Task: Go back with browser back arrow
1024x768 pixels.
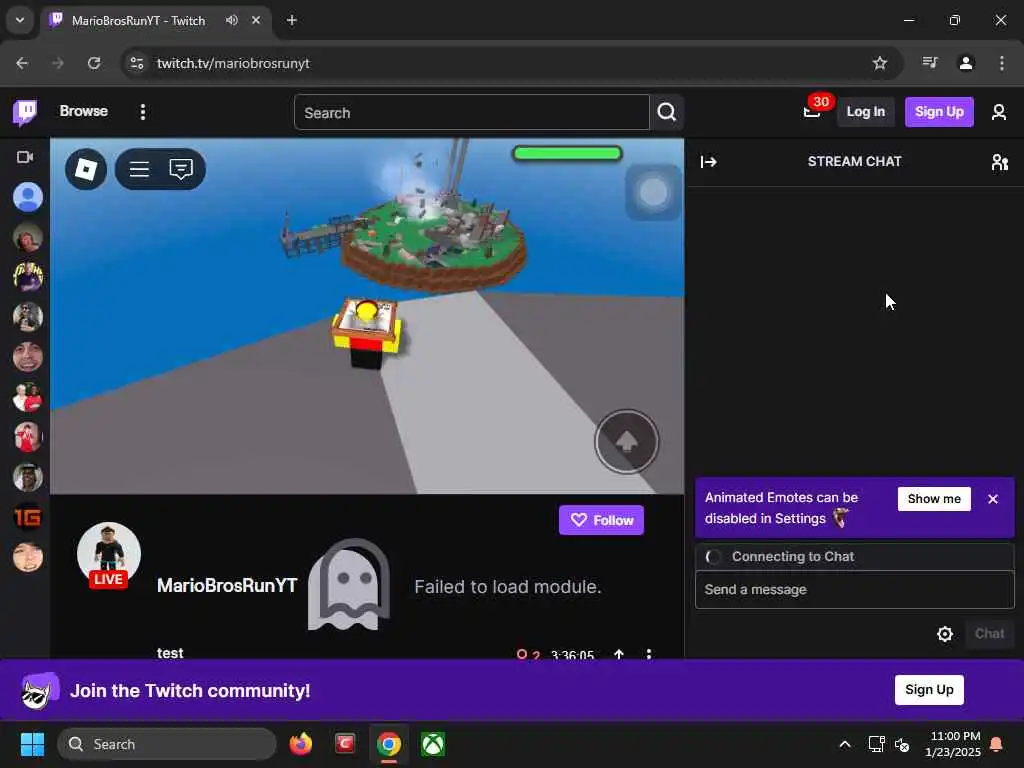Action: pos(22,63)
